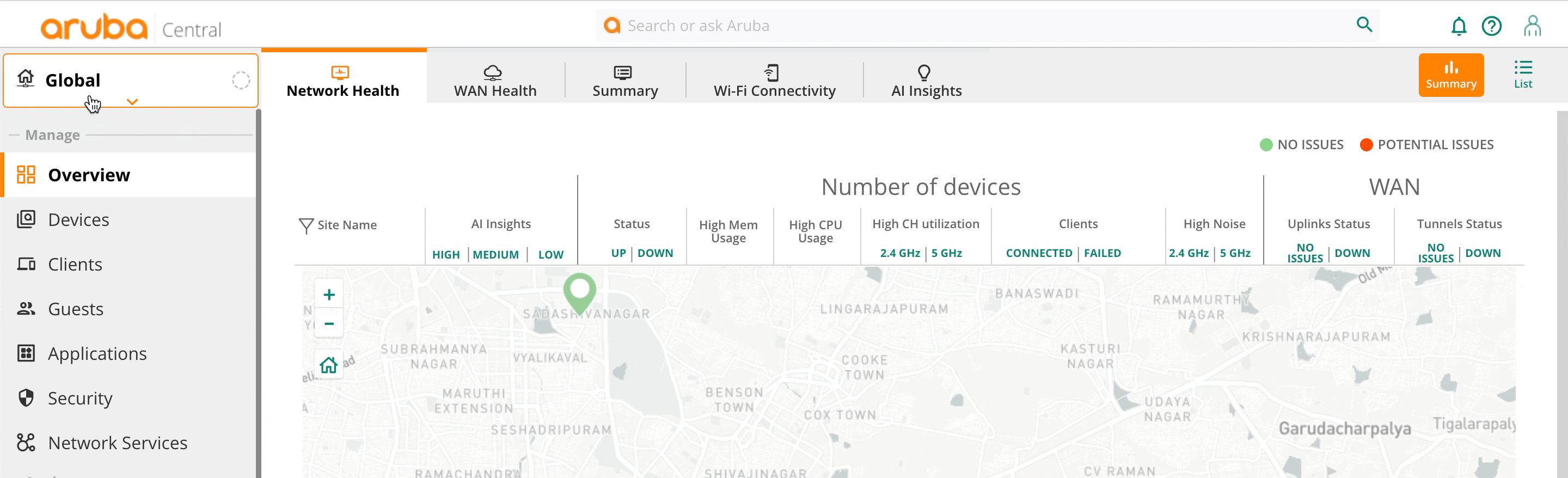Viewport: 1568px width, 478px height.
Task: Click the Clients FAILED column label
Action: click(x=1102, y=253)
